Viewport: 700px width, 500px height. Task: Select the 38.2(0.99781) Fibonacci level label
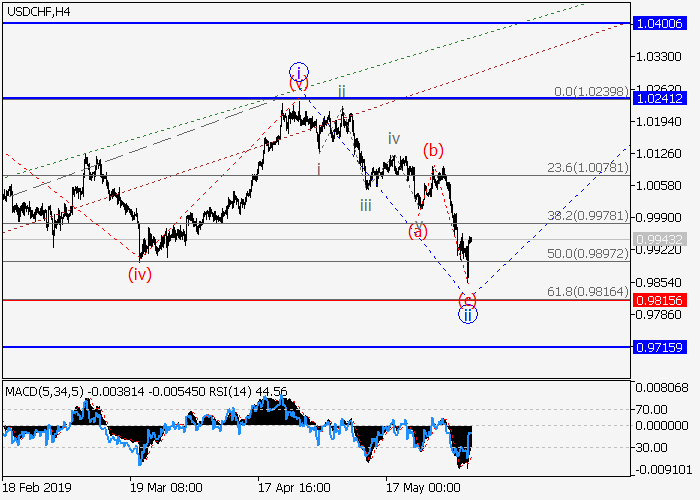pos(587,215)
